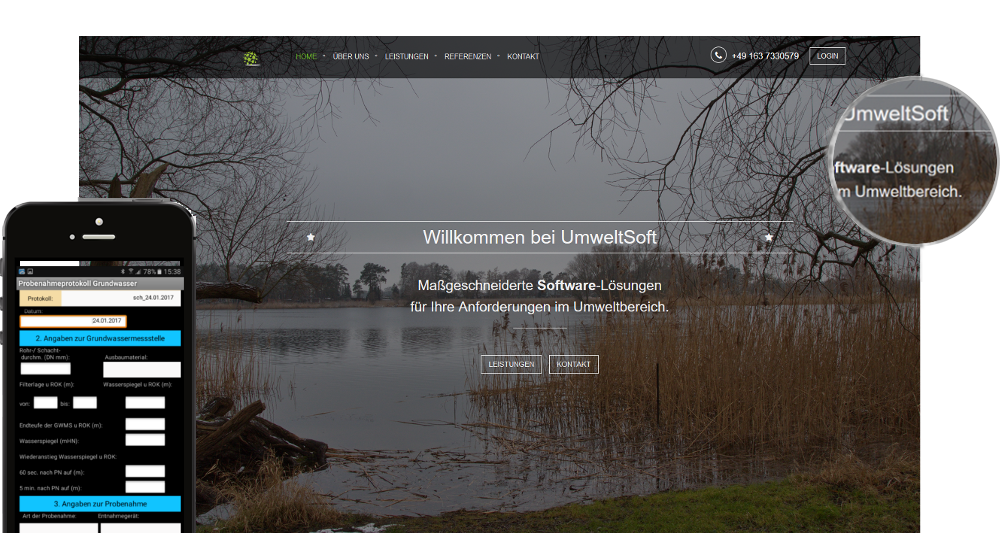The width and height of the screenshot is (1000, 533).
Task: Open the HOME menu item
Action: pos(306,57)
